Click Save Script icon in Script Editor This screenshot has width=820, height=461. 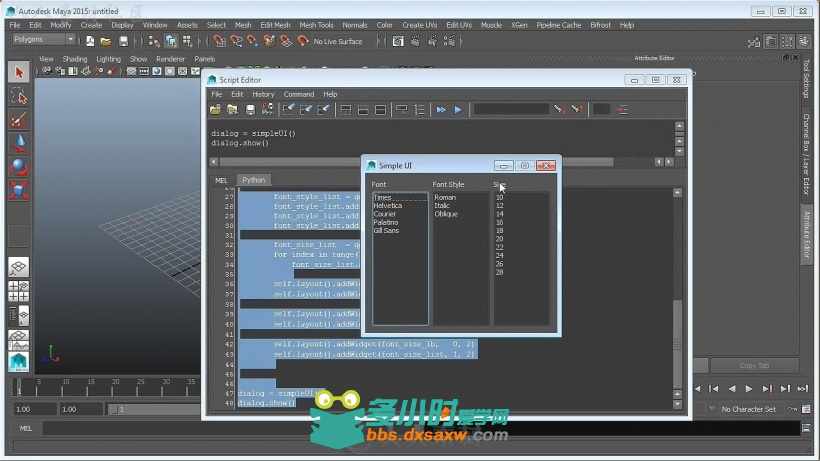(x=250, y=109)
